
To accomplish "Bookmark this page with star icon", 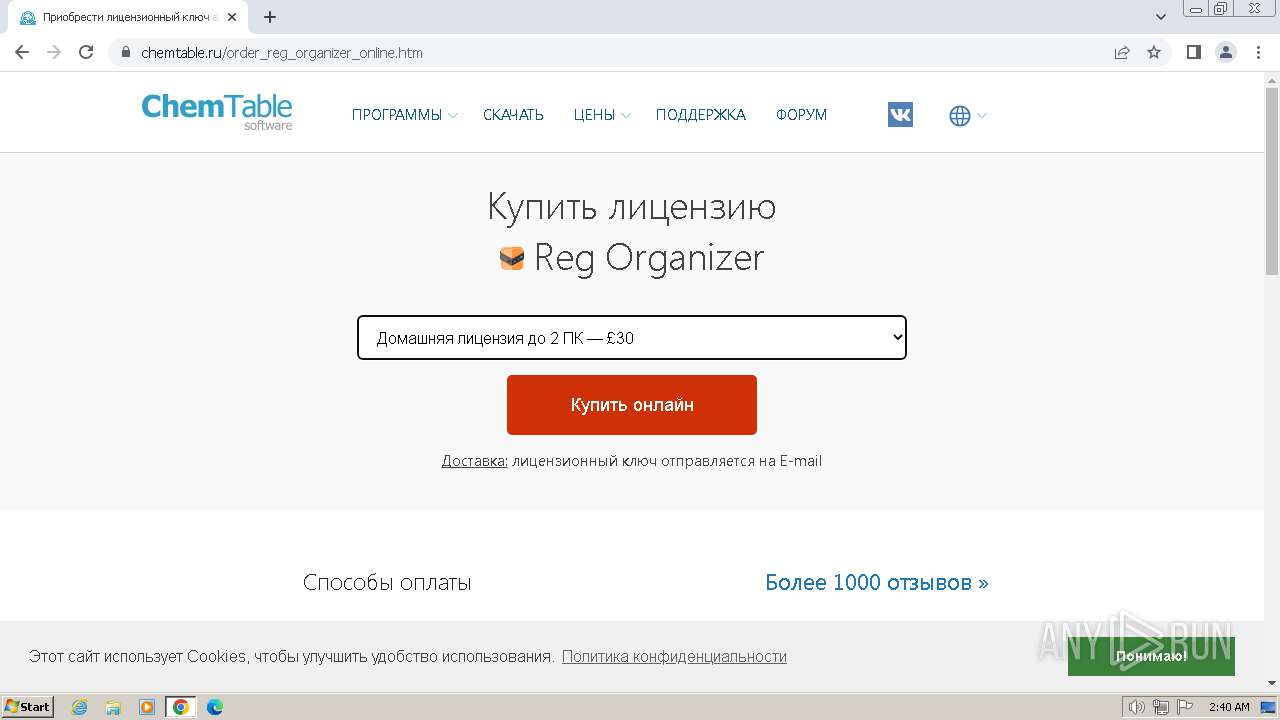I will point(1154,52).
